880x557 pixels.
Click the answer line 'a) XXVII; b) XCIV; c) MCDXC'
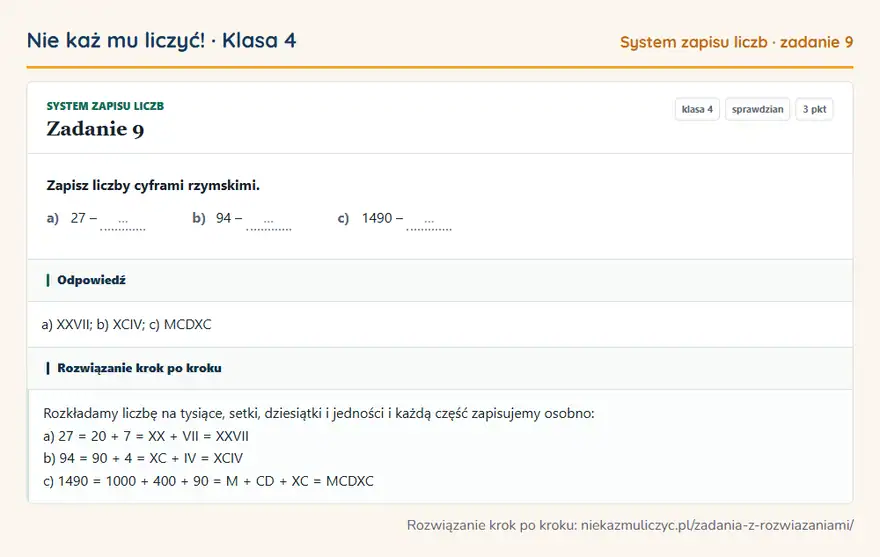[126, 325]
